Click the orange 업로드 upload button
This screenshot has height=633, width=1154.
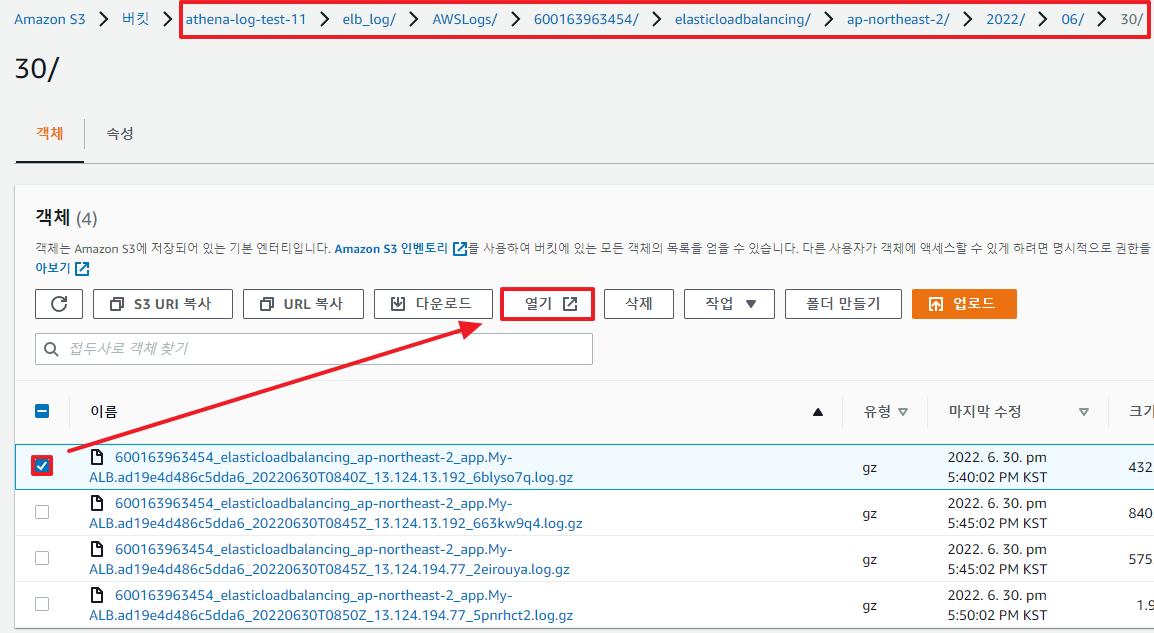coord(964,304)
